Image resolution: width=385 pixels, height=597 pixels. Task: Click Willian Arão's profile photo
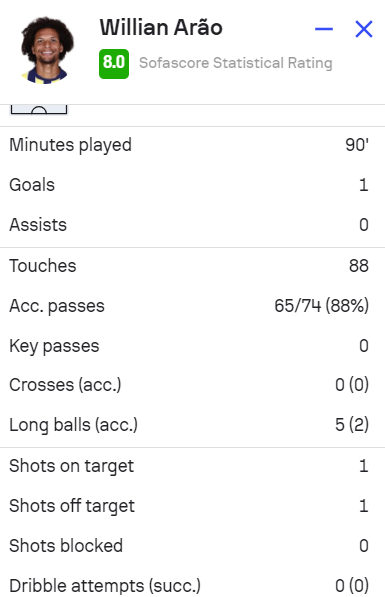tap(47, 50)
